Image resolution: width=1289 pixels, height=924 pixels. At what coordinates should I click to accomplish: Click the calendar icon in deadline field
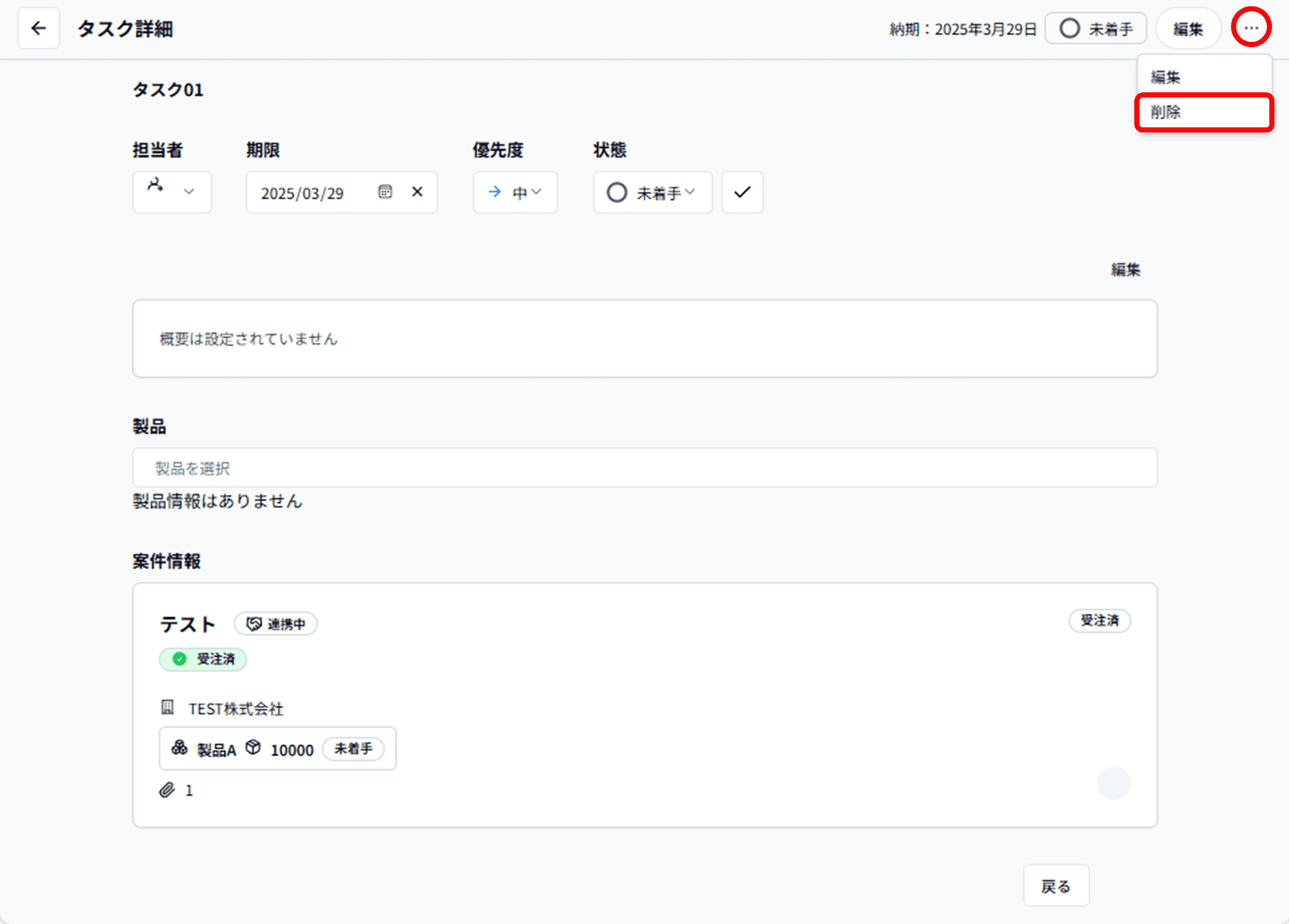tap(386, 192)
